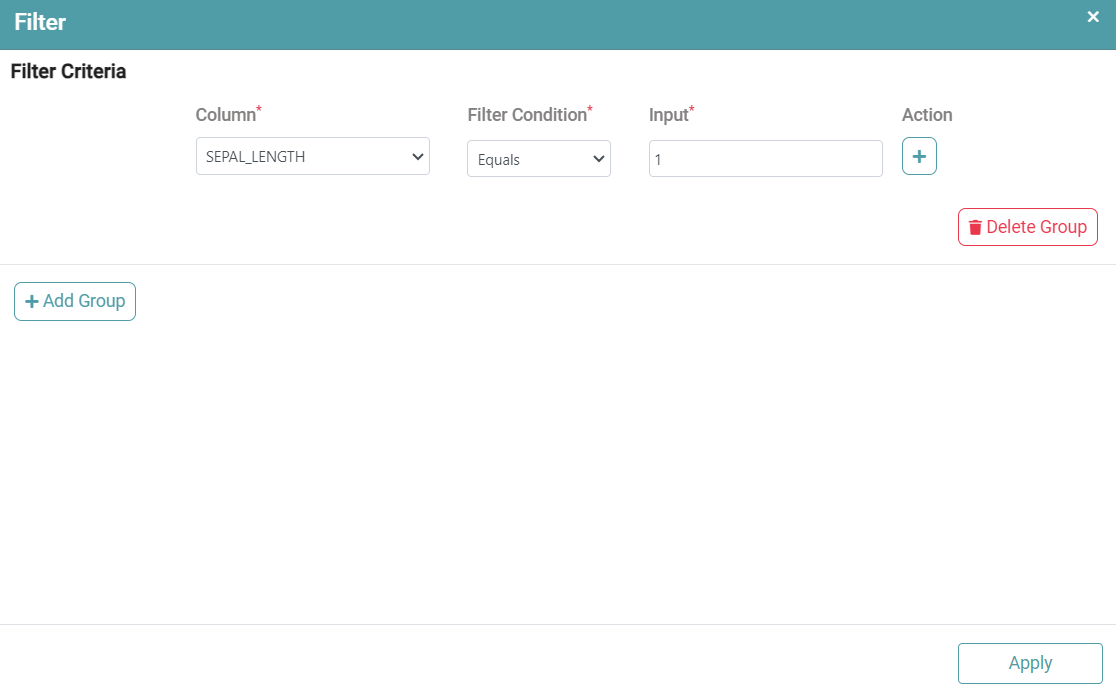This screenshot has height=697, width=1116.
Task: Open the Equals filter condition dropdown
Action: (x=538, y=159)
